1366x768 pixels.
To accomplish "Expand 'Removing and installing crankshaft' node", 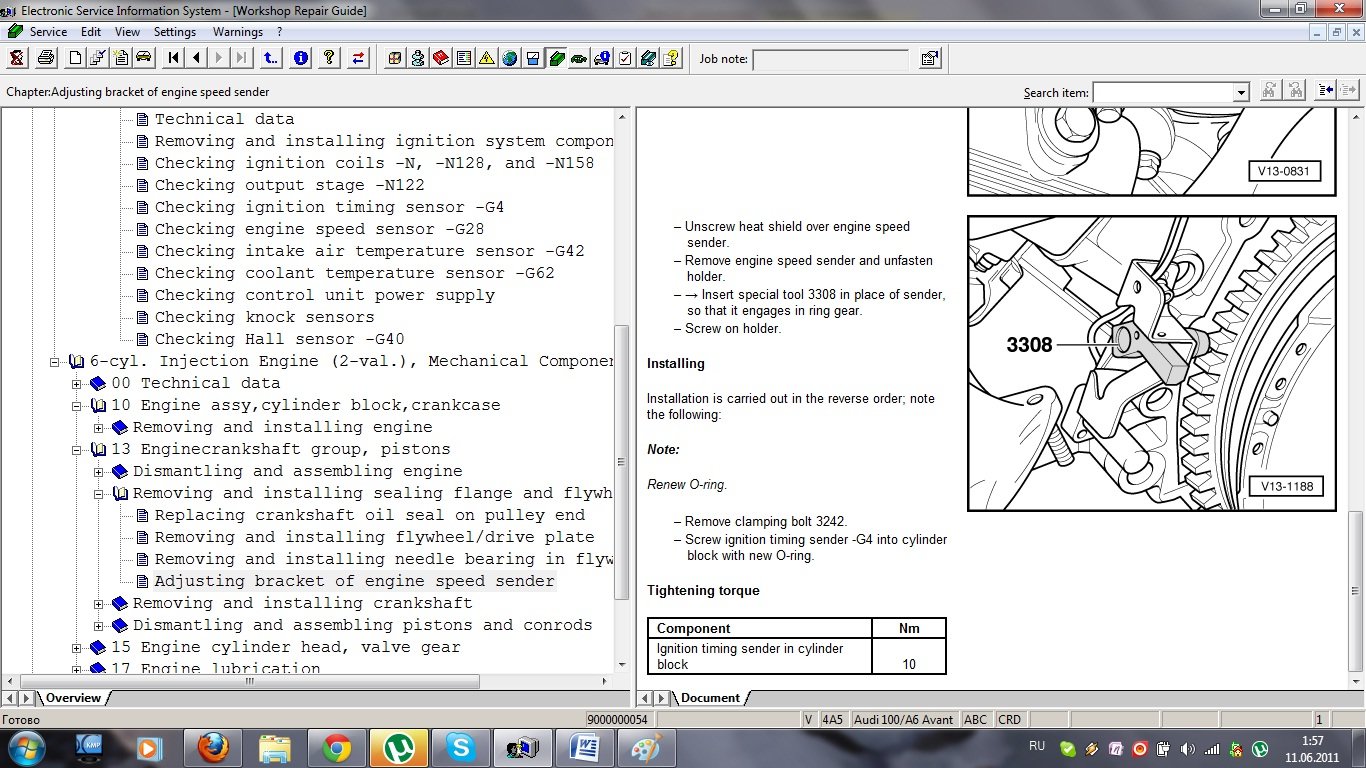I will point(99,603).
